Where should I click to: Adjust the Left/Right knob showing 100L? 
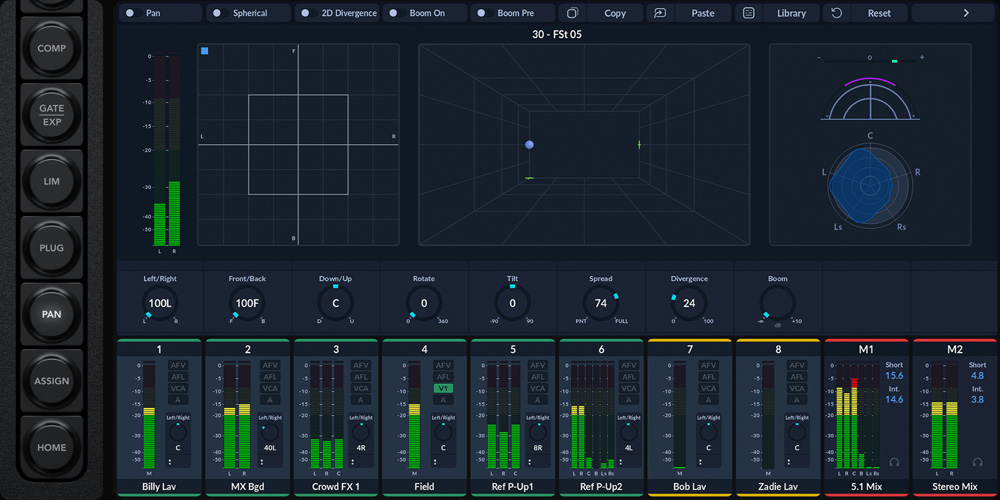coord(160,304)
